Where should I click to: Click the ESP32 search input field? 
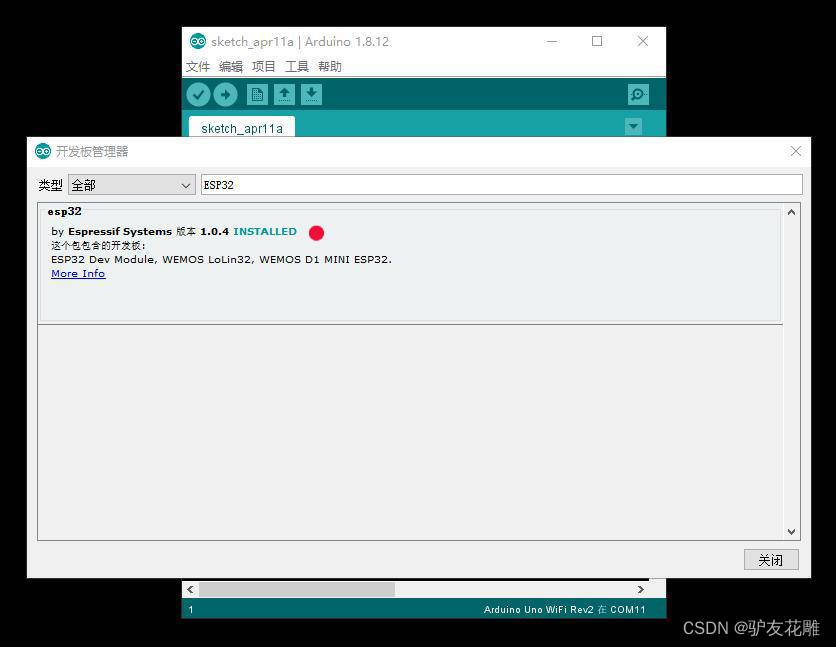coord(501,185)
